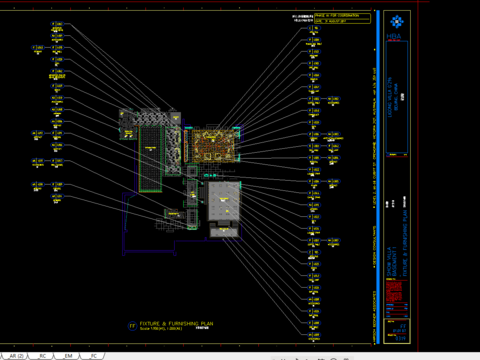The height and width of the screenshot is (360, 480).
Task: Click the topmost right callout tag
Action: 314,28
